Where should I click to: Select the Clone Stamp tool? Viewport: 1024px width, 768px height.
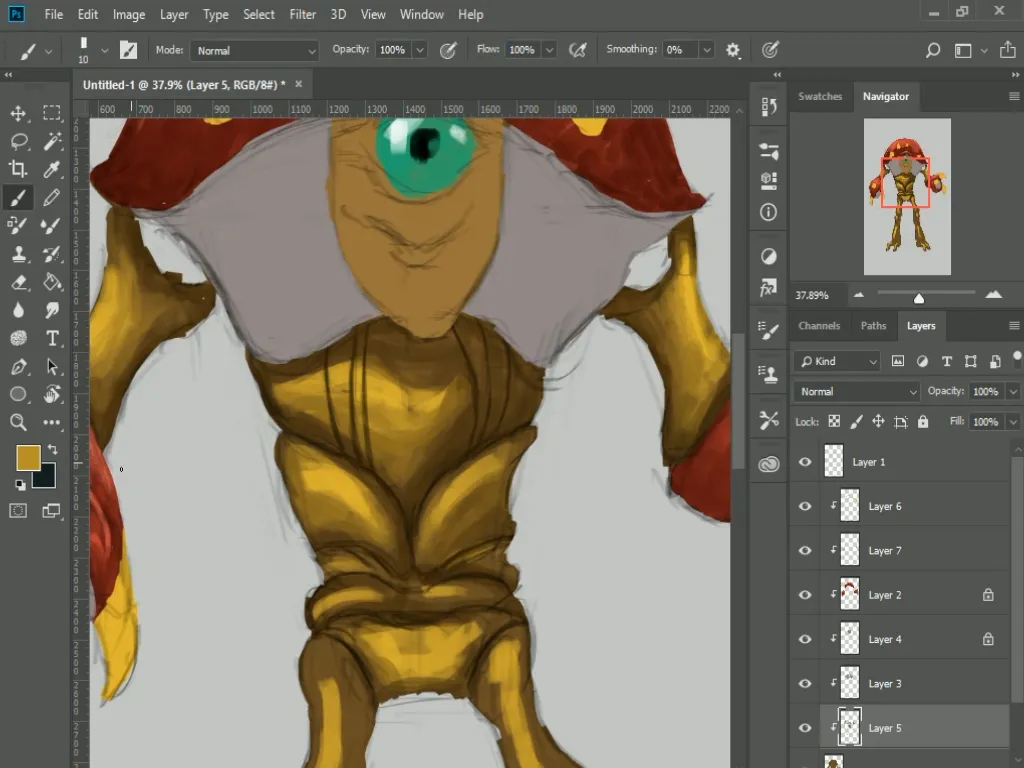tap(18, 253)
